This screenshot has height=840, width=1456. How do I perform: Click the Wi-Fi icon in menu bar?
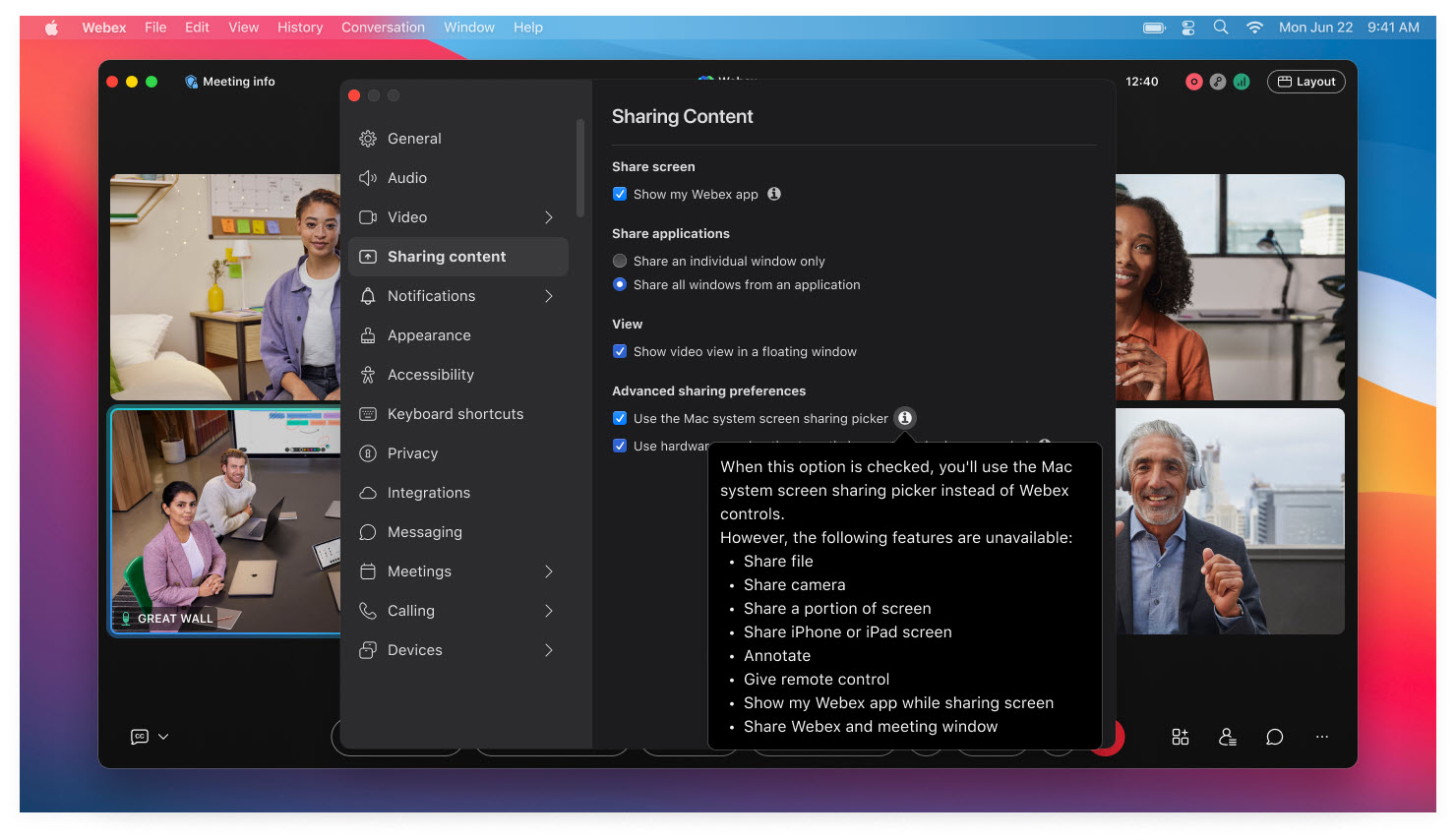[1254, 28]
